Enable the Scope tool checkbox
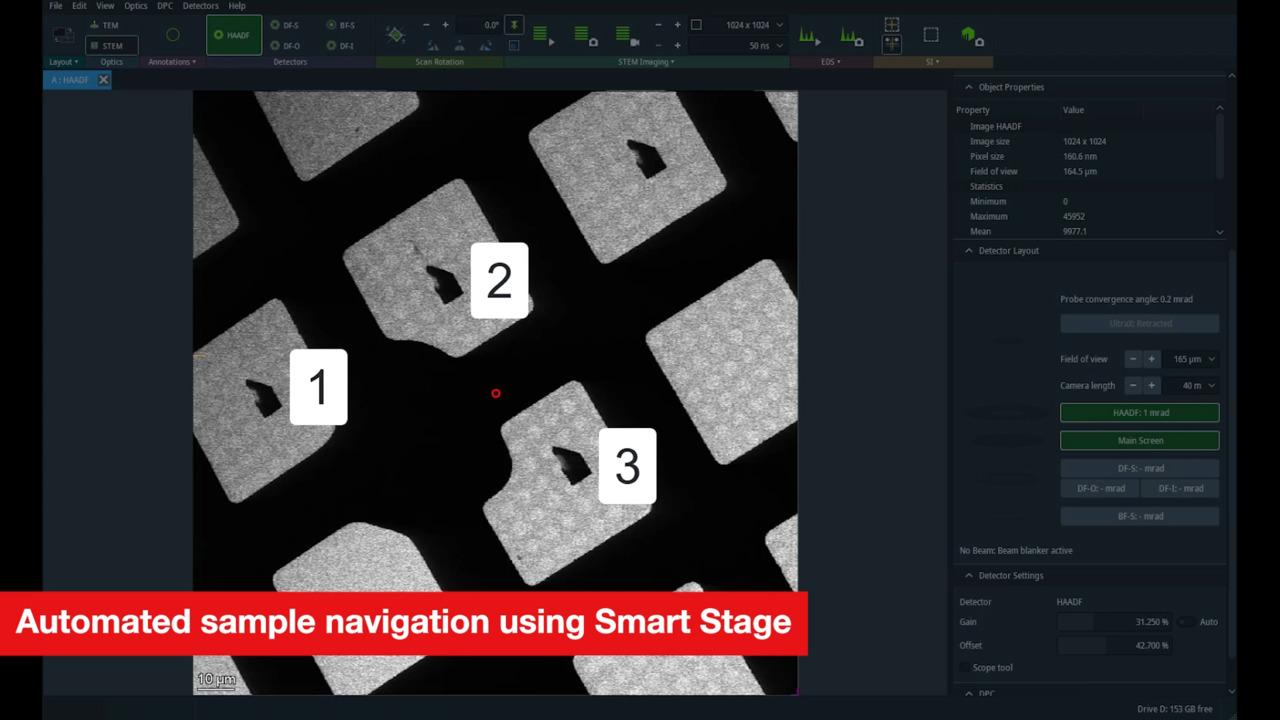This screenshot has width=1280, height=720. pos(964,668)
